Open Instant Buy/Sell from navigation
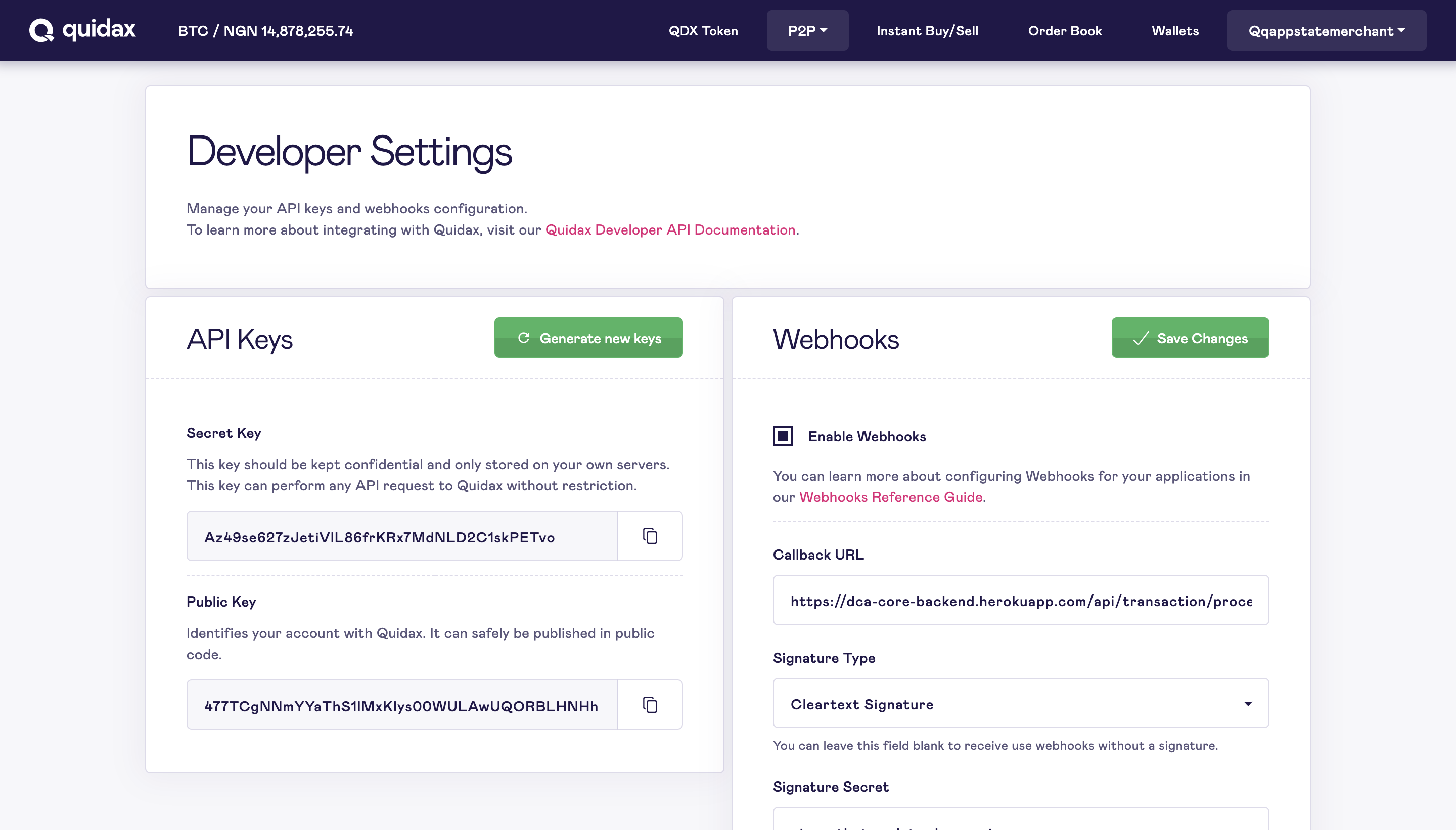Image resolution: width=1456 pixels, height=830 pixels. (x=927, y=31)
